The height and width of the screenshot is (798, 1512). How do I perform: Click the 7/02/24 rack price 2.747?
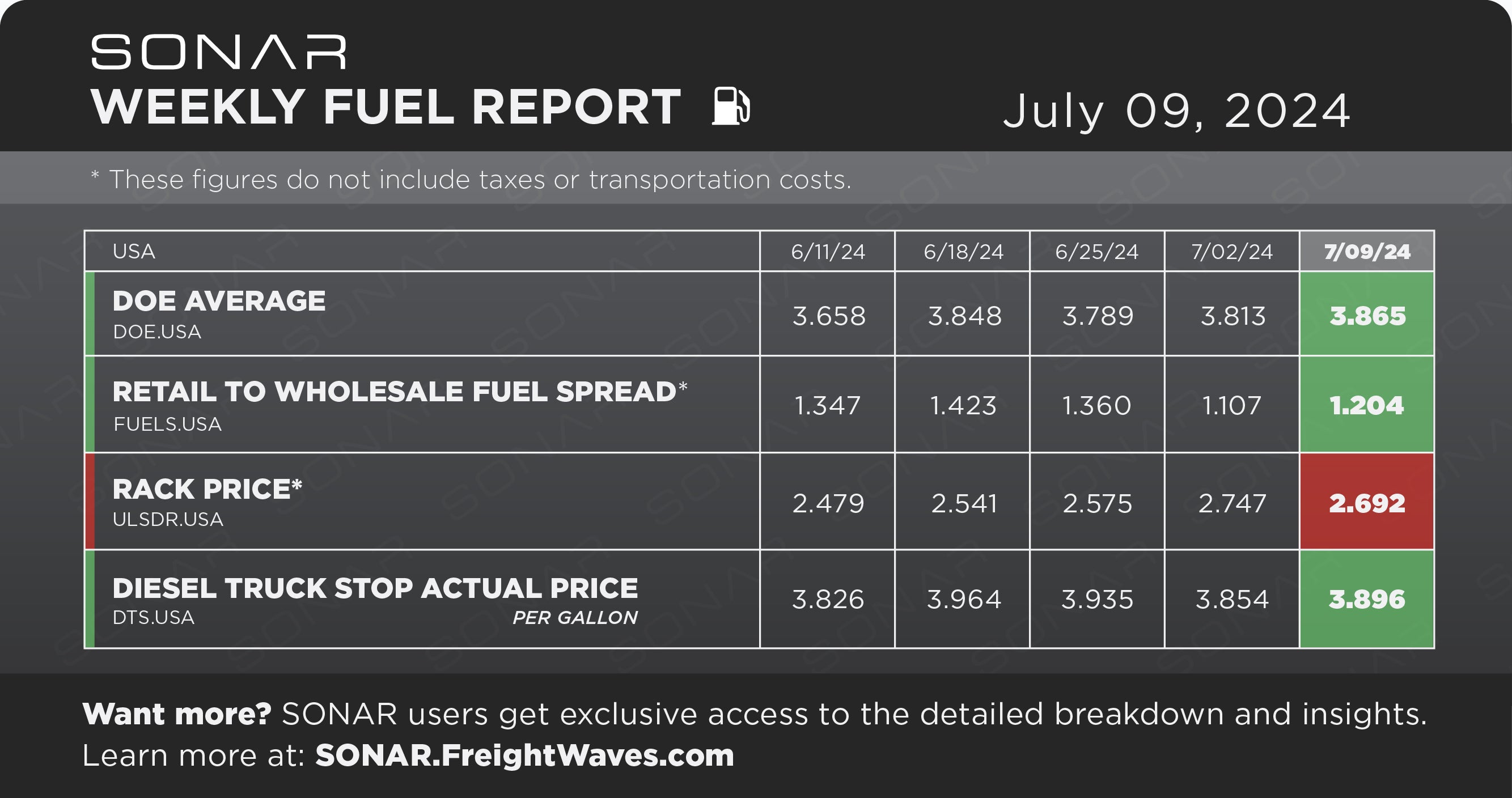[x=1231, y=503]
